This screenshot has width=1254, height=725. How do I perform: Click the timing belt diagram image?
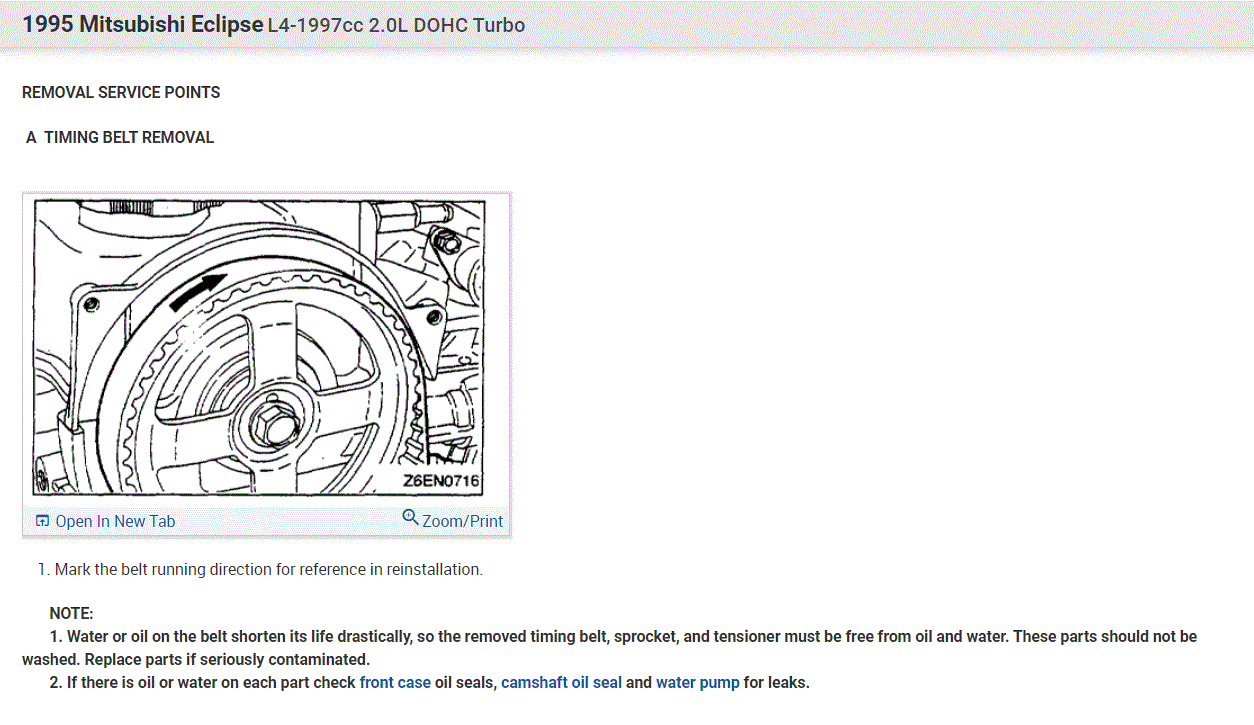259,348
